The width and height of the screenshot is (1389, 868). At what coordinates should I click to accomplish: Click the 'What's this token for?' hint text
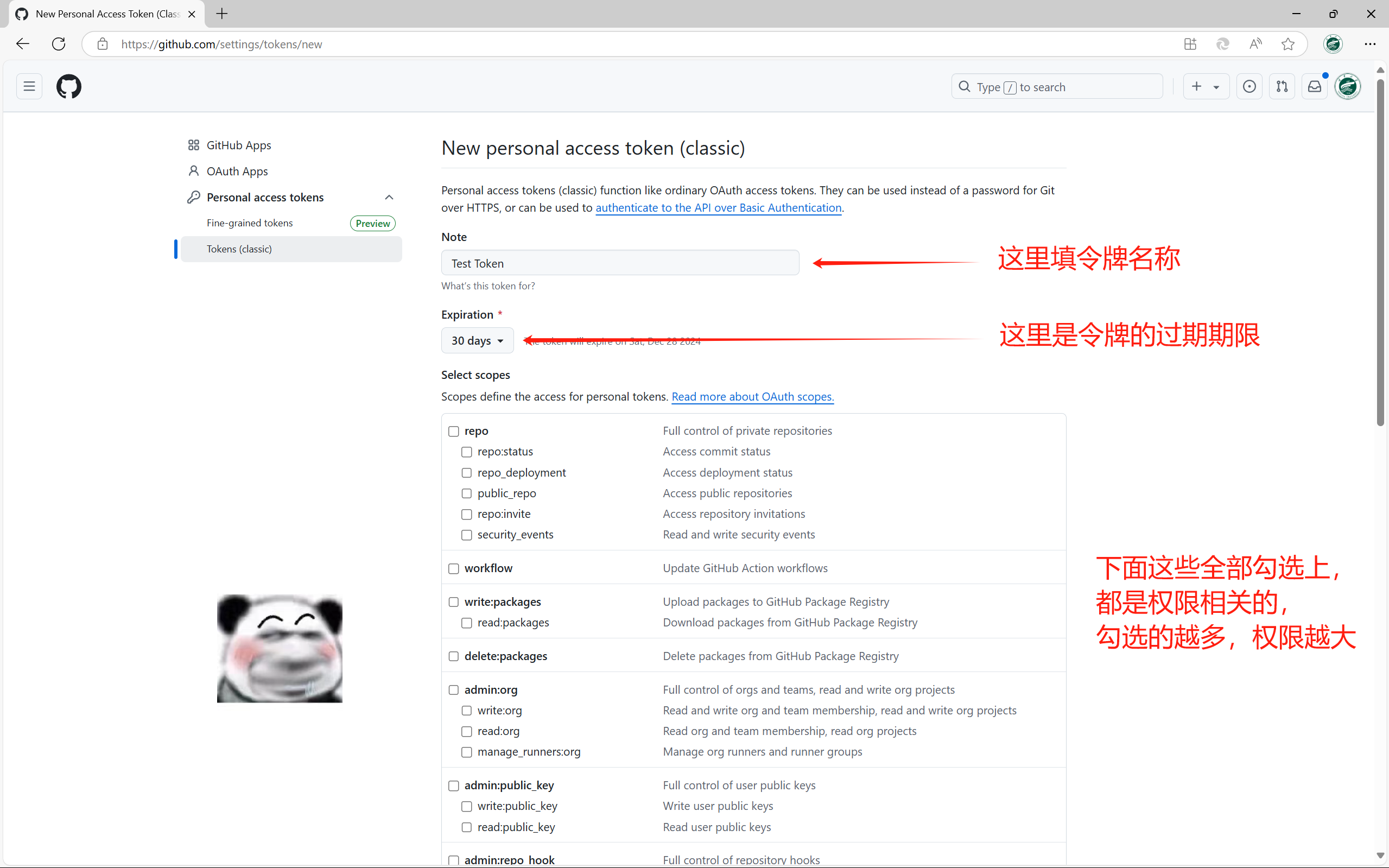(x=488, y=286)
